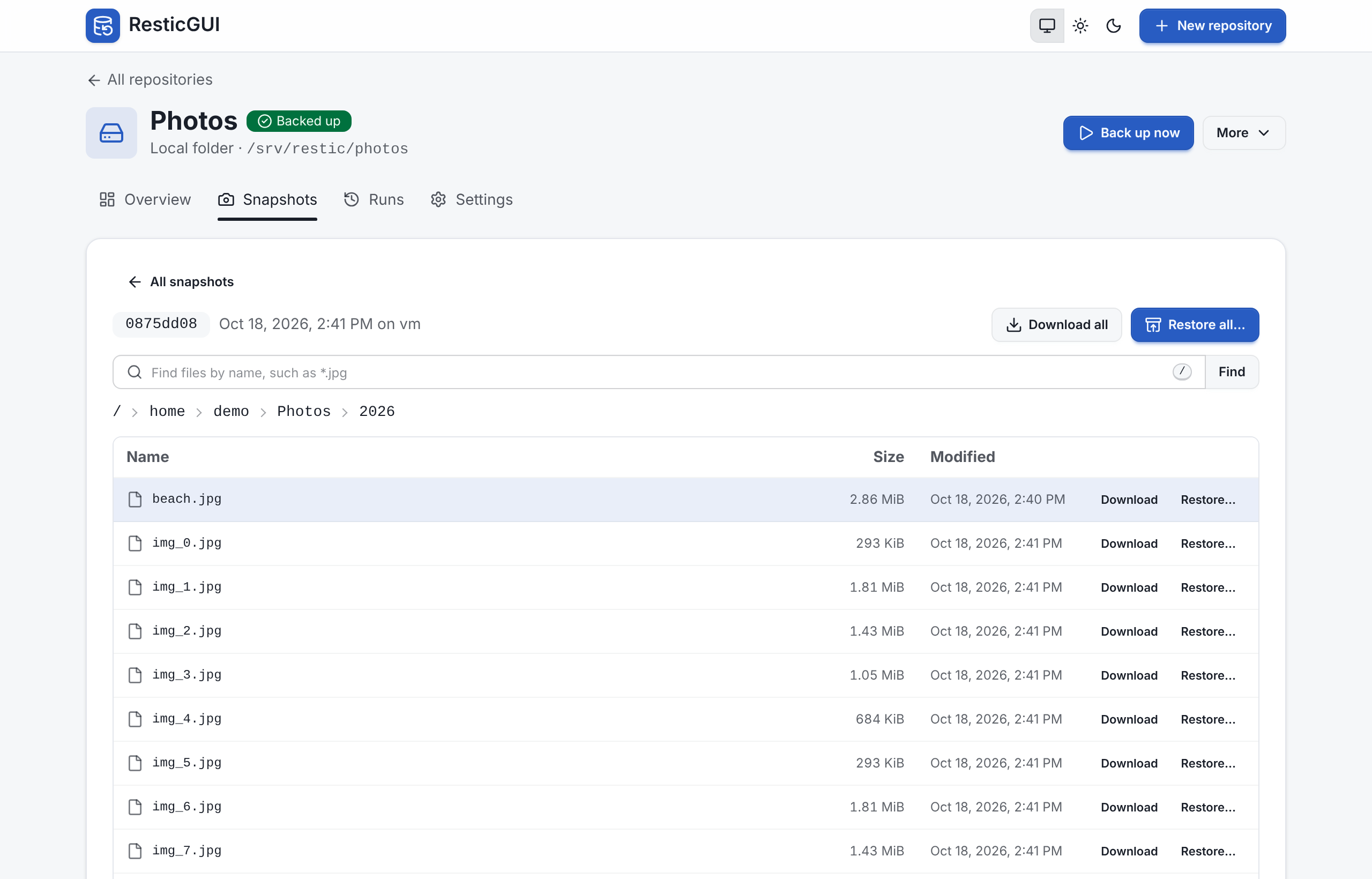Navigate to root slash breadcrumb
Viewport: 1372px width, 879px height.
(x=117, y=412)
